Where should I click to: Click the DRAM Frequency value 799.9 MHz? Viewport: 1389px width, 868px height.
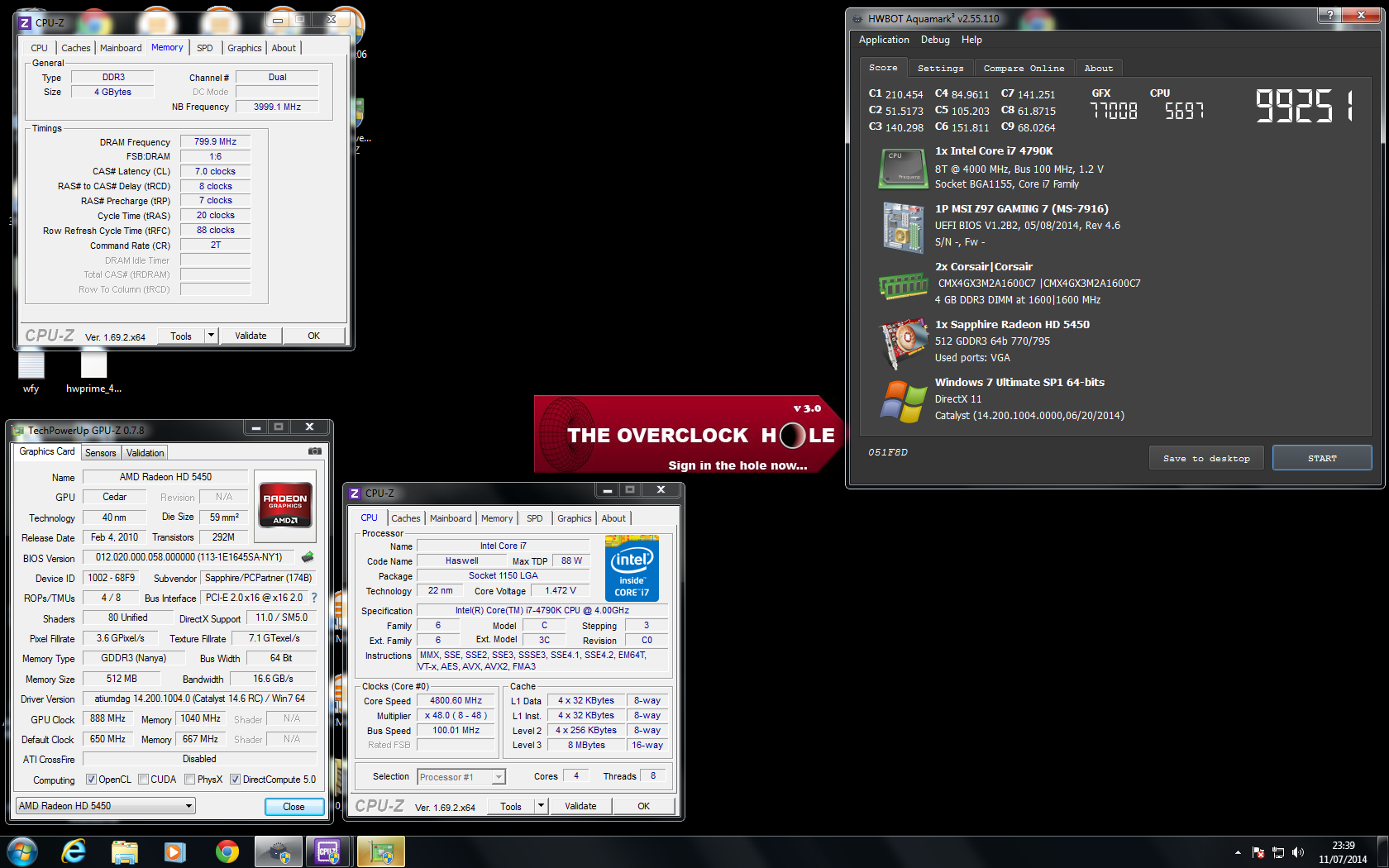tap(215, 142)
